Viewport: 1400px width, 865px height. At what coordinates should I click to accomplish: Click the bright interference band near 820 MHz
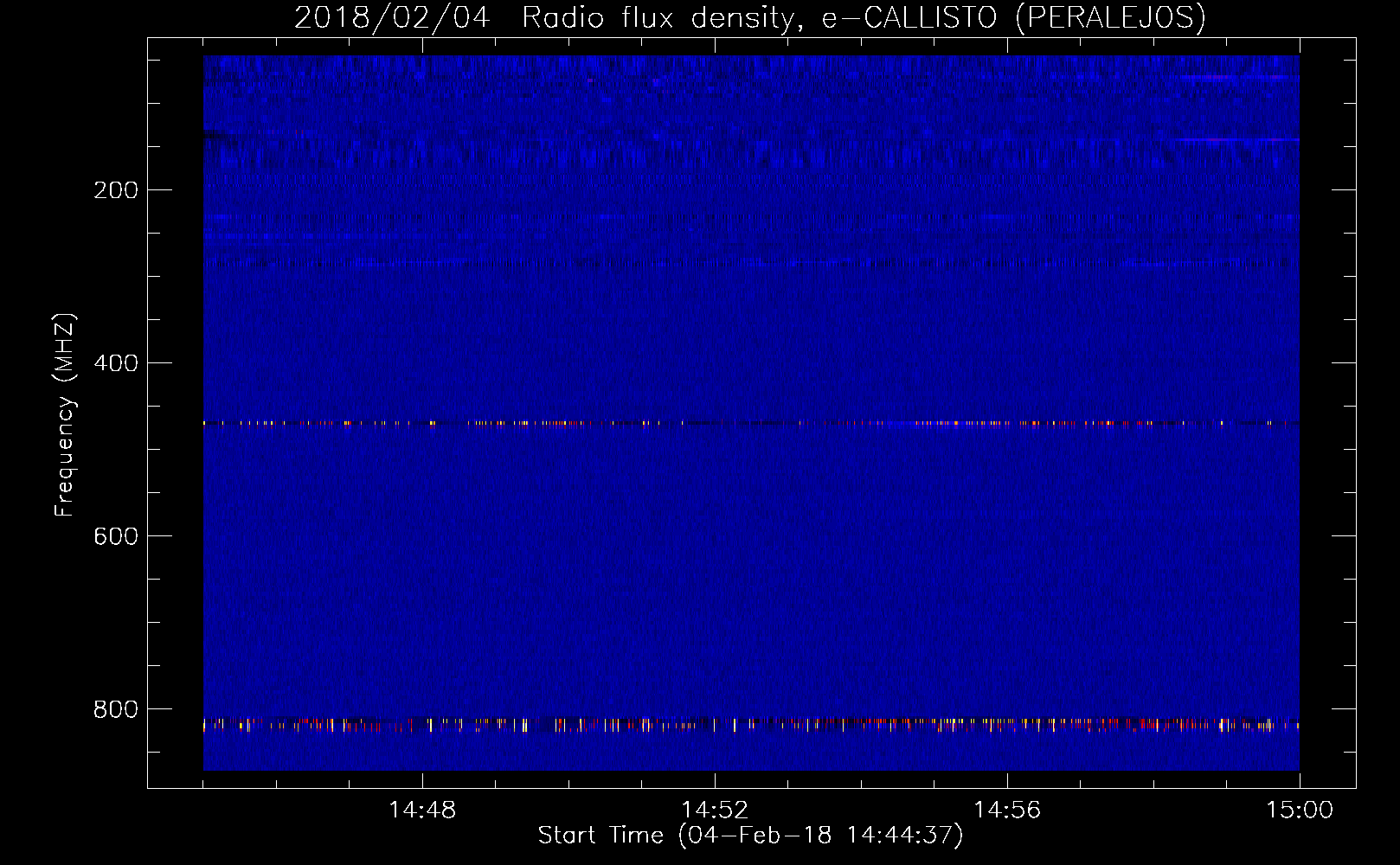coord(751,725)
